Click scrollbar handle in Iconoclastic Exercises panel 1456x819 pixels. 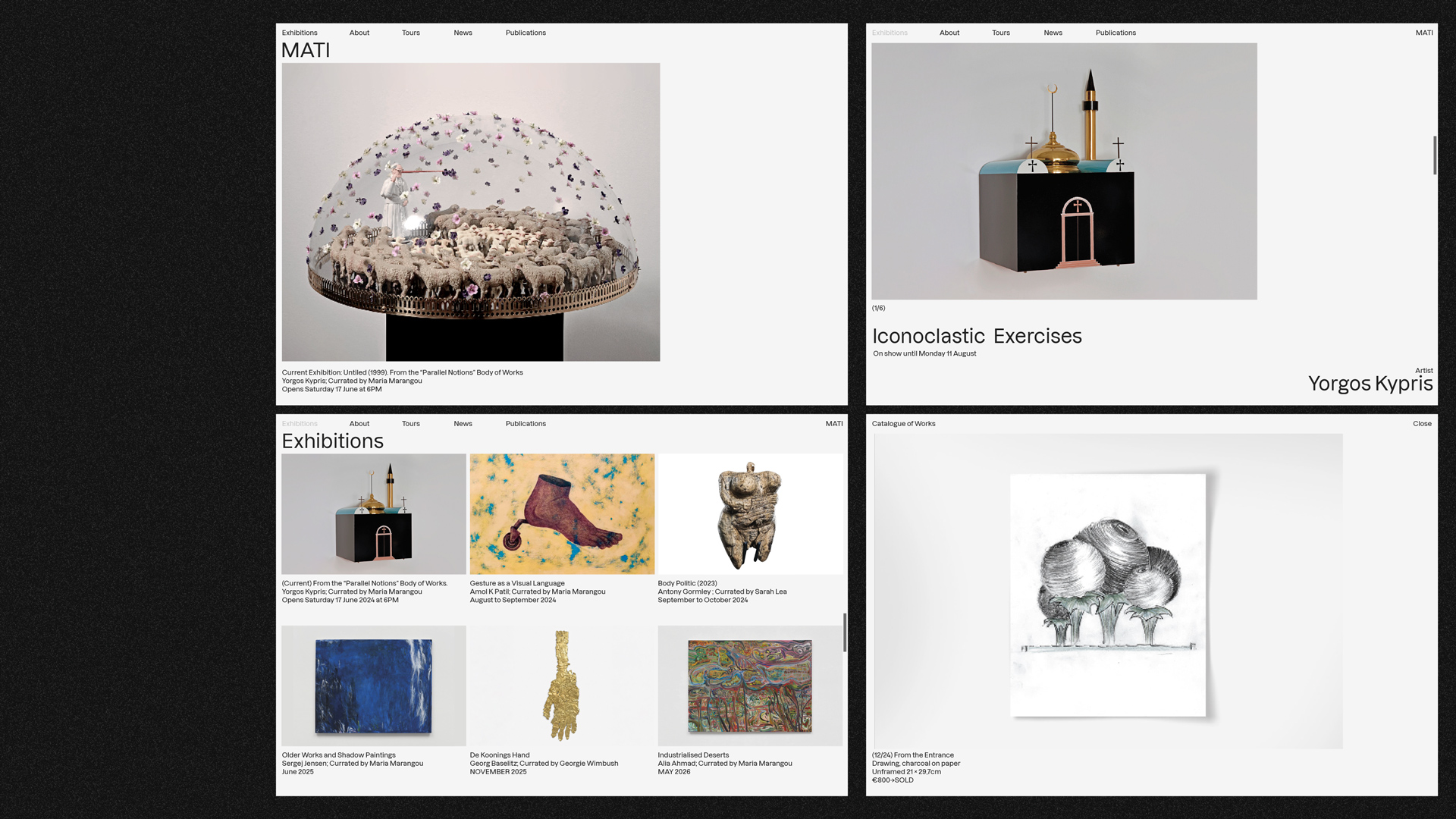[1434, 155]
